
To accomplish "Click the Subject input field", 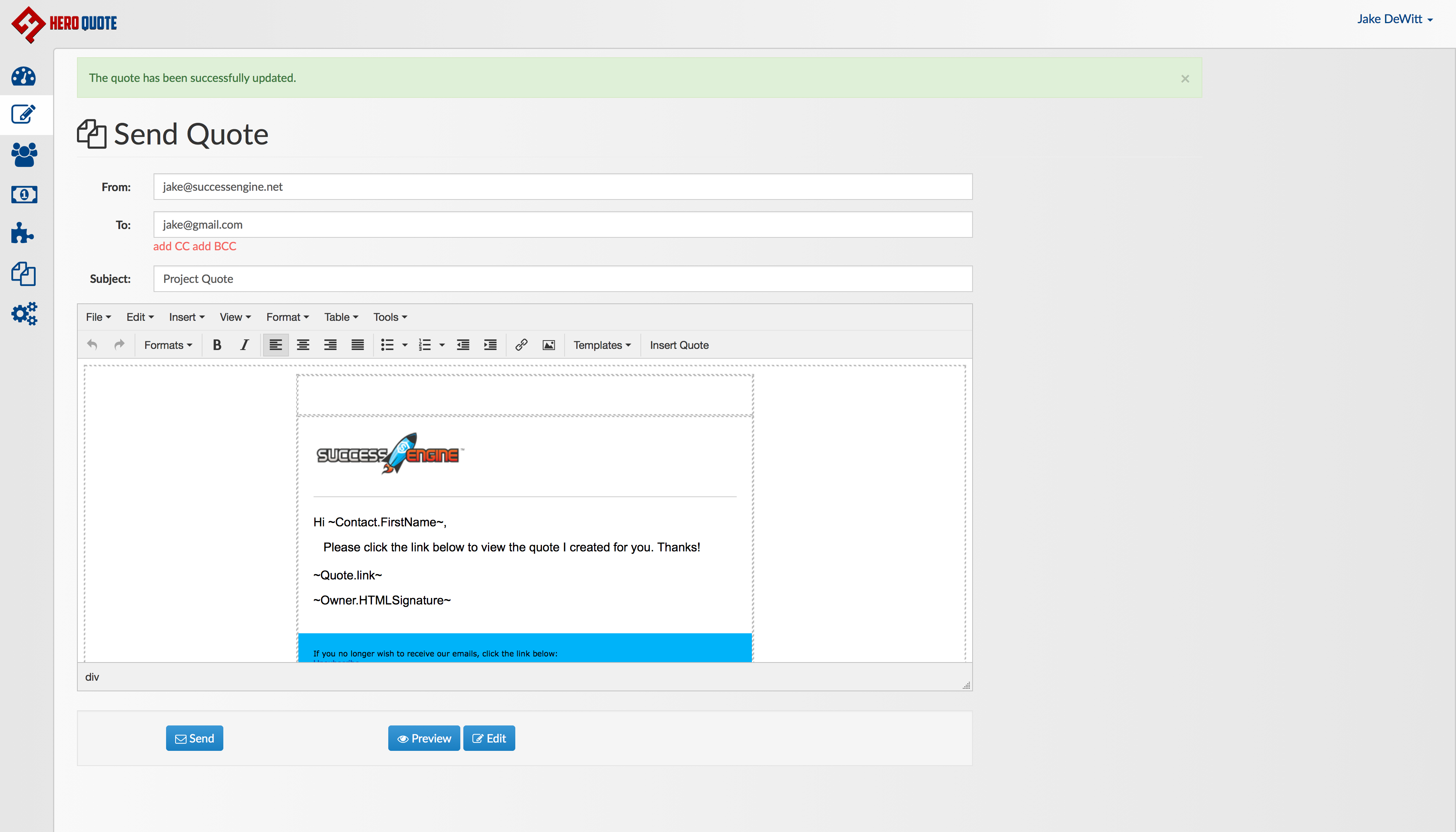I will pyautogui.click(x=563, y=279).
